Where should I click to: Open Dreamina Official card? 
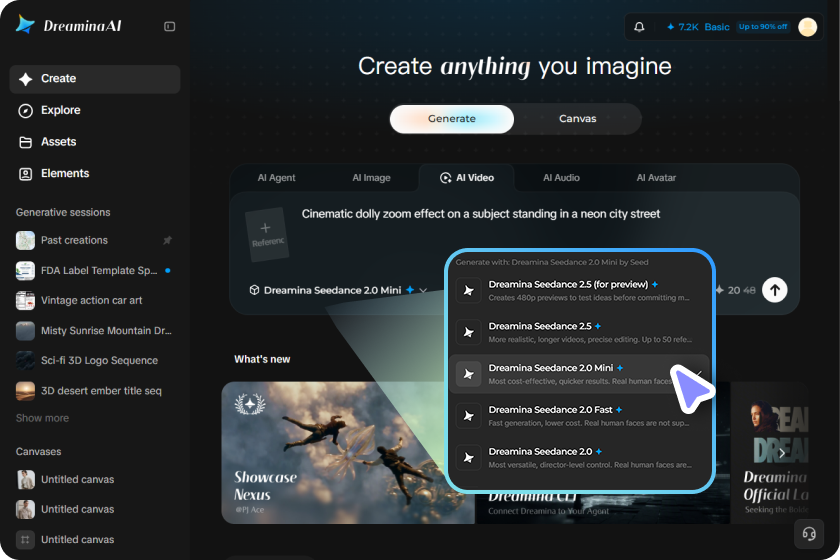click(x=770, y=453)
